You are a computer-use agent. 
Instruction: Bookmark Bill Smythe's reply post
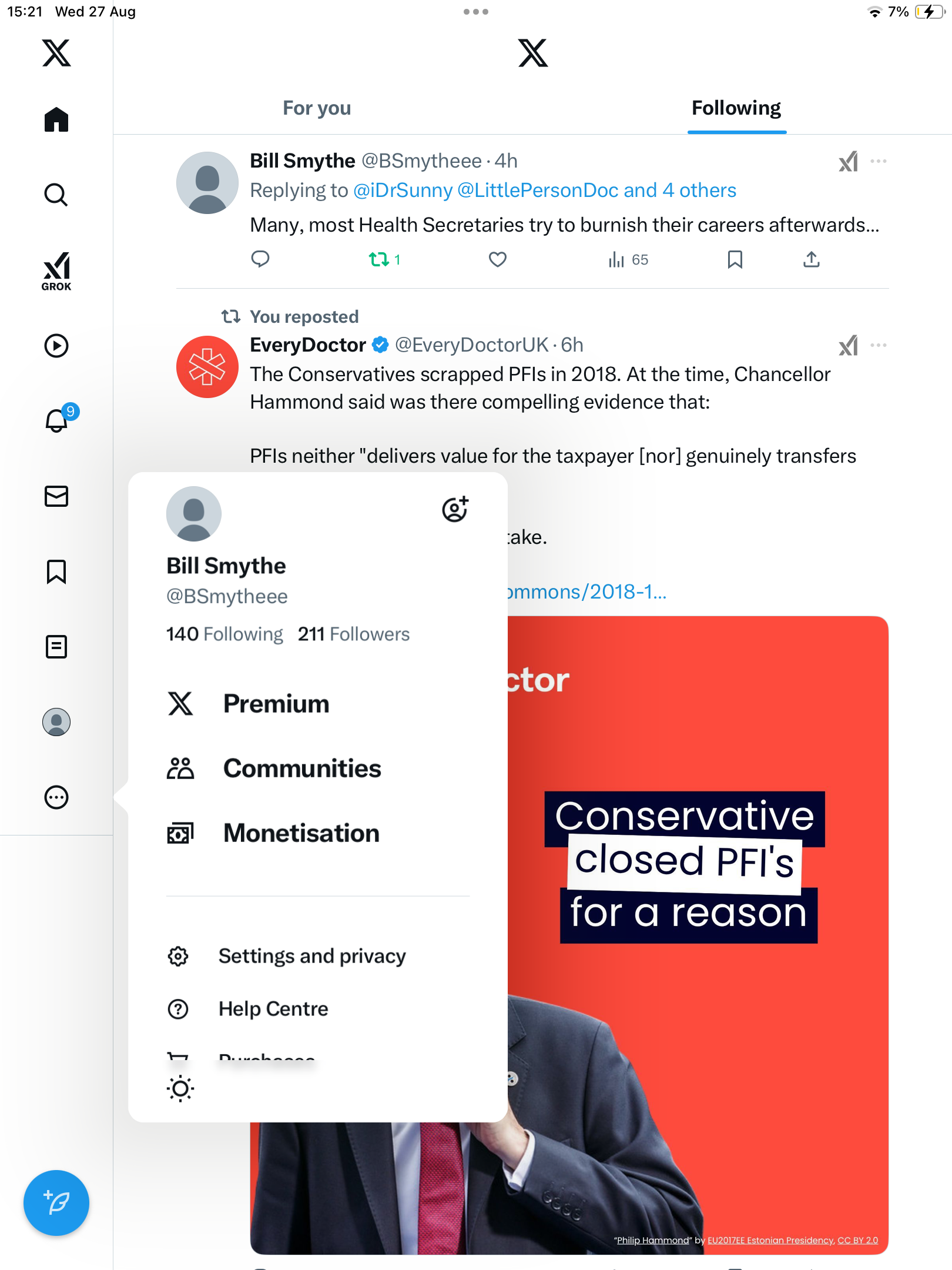[735, 259]
